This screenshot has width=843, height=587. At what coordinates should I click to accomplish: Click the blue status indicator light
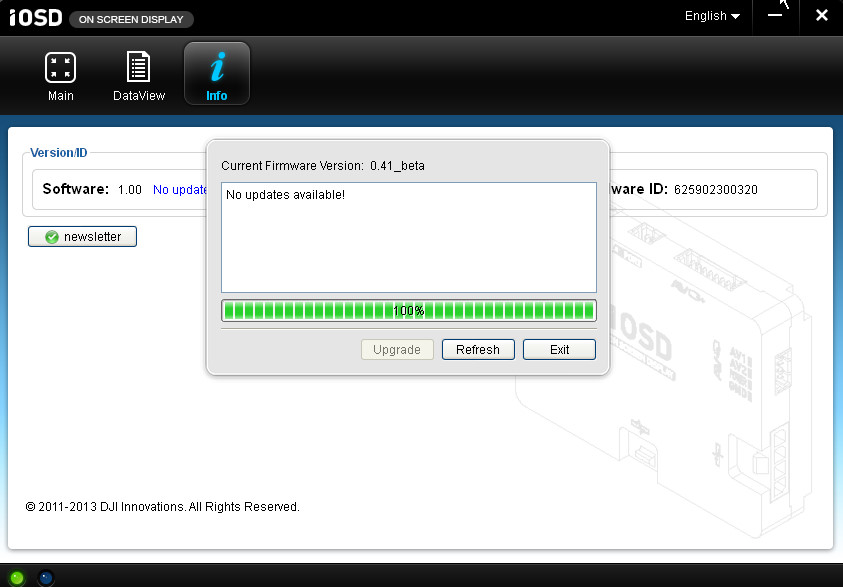pyautogui.click(x=45, y=577)
